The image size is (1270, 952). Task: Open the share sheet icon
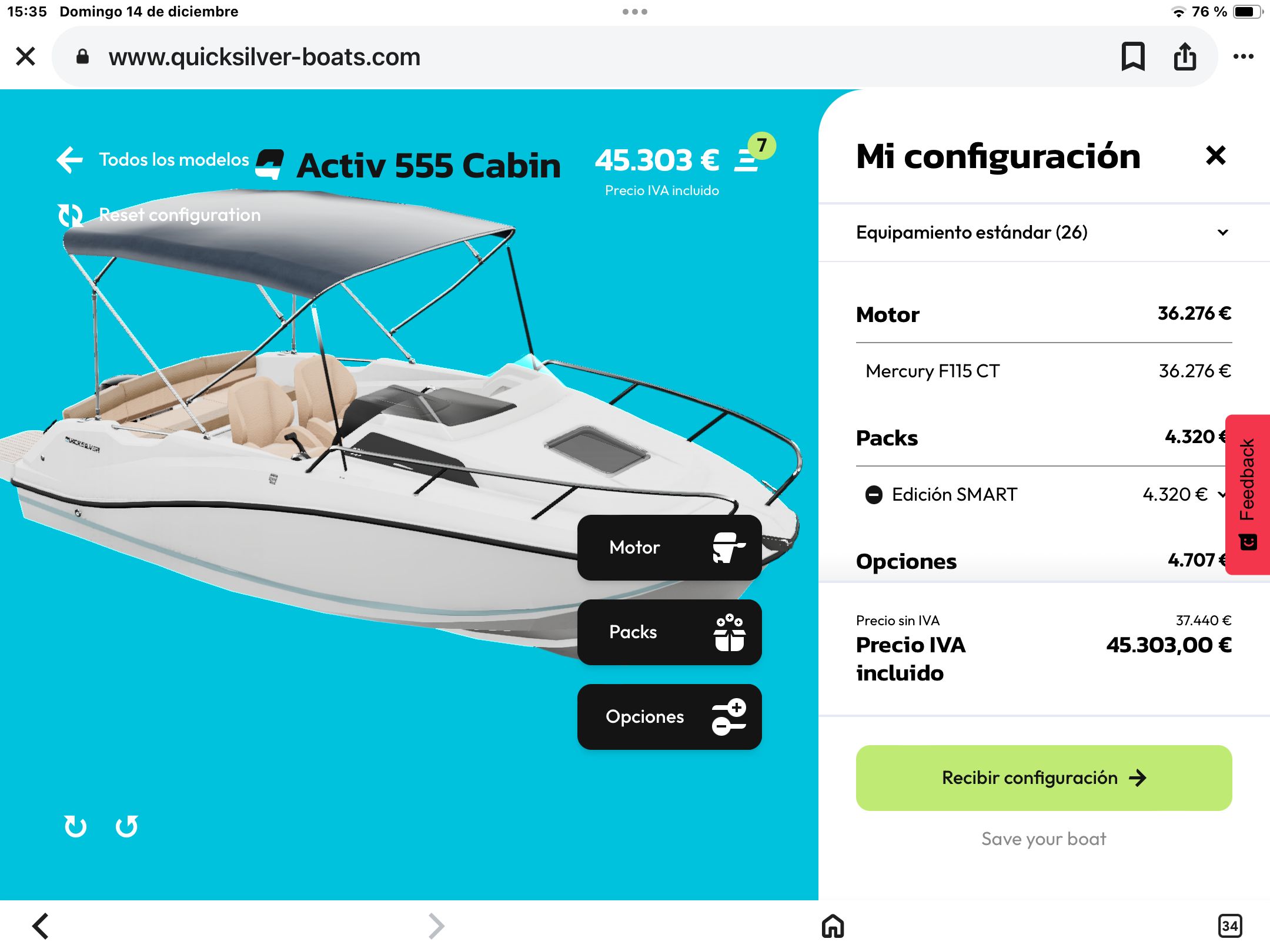1185,56
